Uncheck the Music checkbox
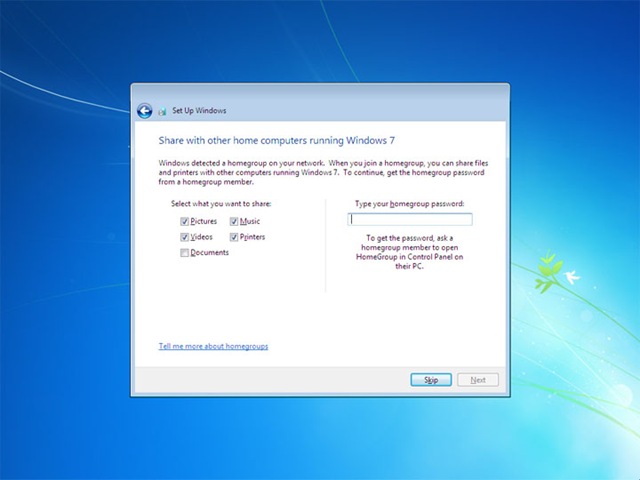640x480 pixels. (x=234, y=221)
